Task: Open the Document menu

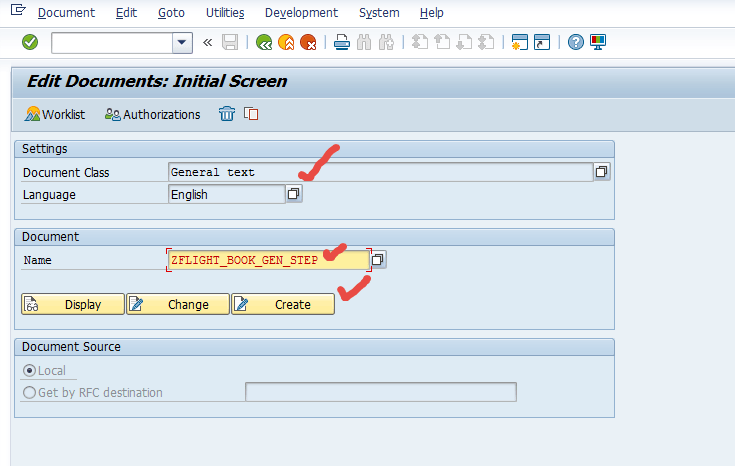Action: [x=66, y=13]
